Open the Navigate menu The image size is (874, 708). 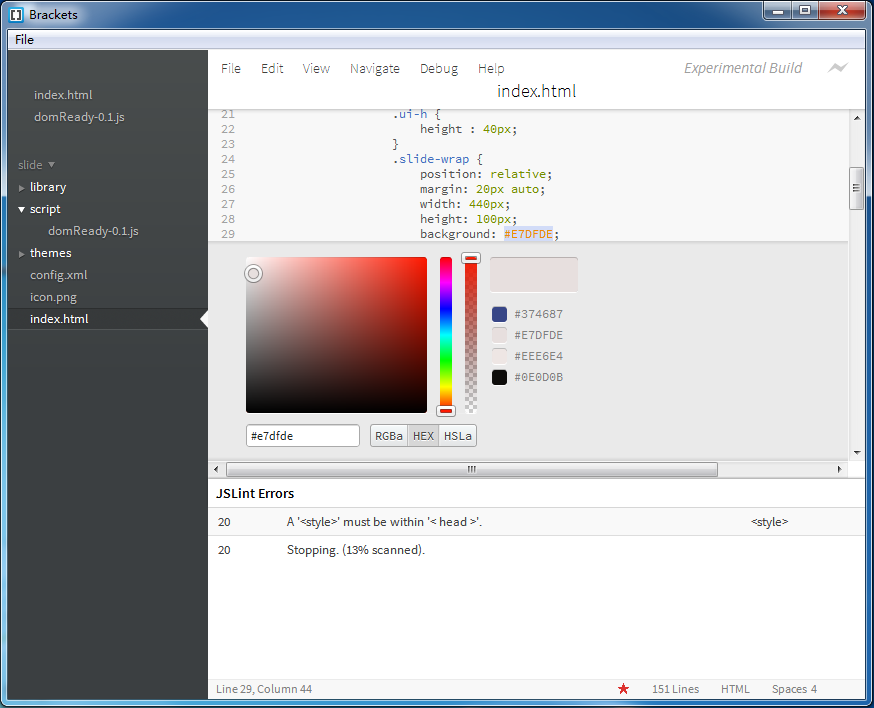point(374,69)
